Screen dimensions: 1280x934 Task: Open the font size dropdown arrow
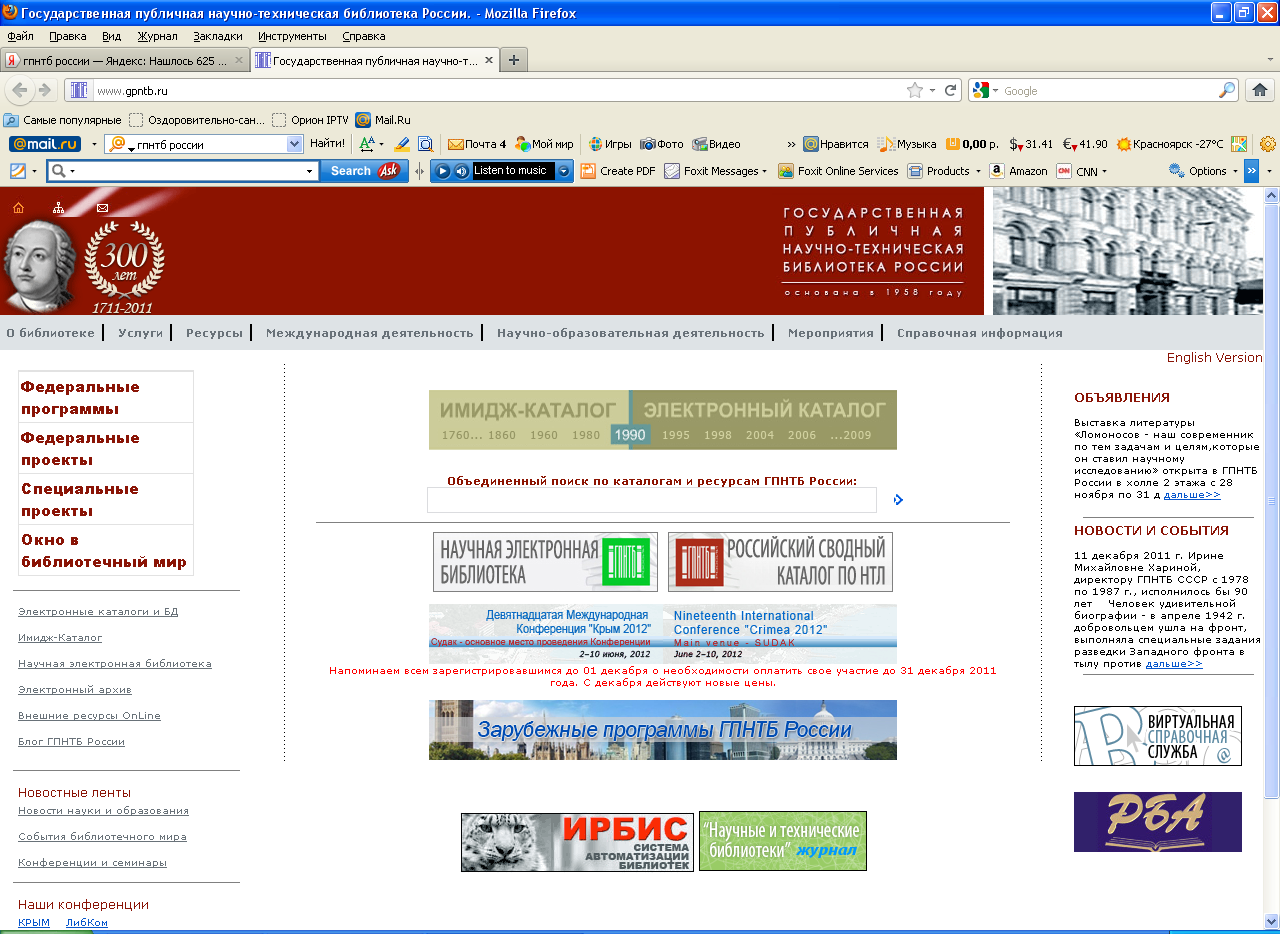(381, 144)
